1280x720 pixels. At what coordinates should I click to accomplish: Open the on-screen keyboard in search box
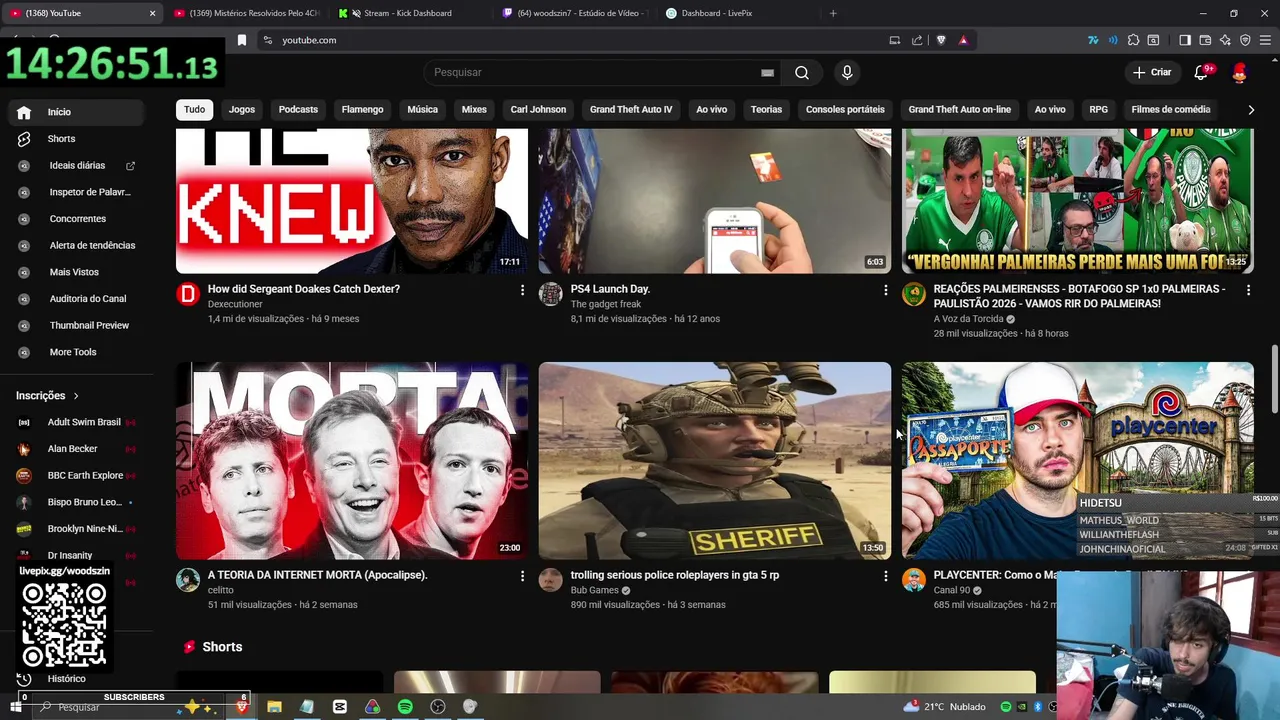click(x=767, y=73)
